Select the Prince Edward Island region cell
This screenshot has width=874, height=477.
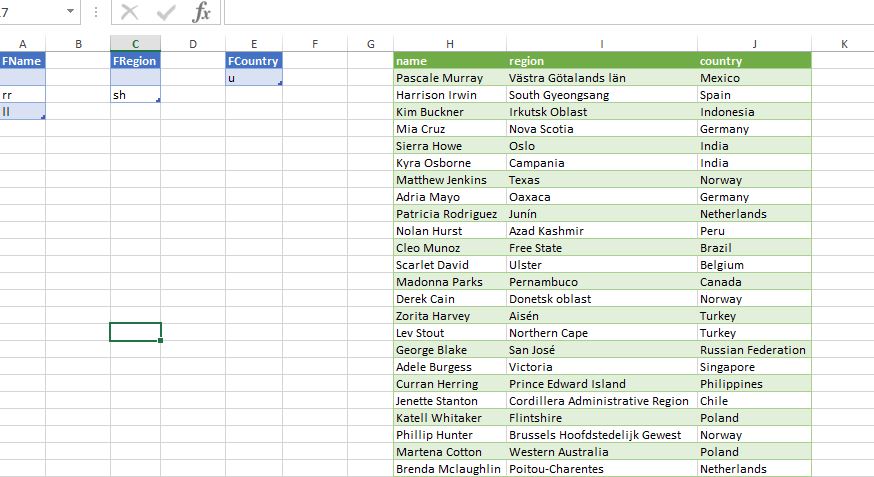pos(601,384)
